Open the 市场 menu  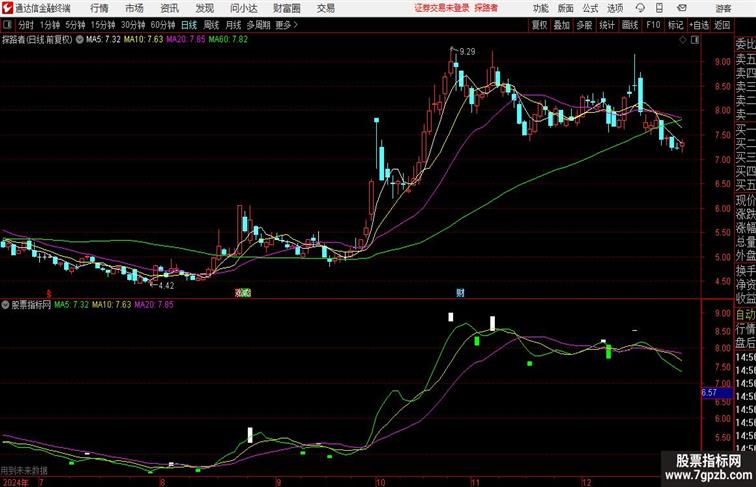click(x=134, y=8)
